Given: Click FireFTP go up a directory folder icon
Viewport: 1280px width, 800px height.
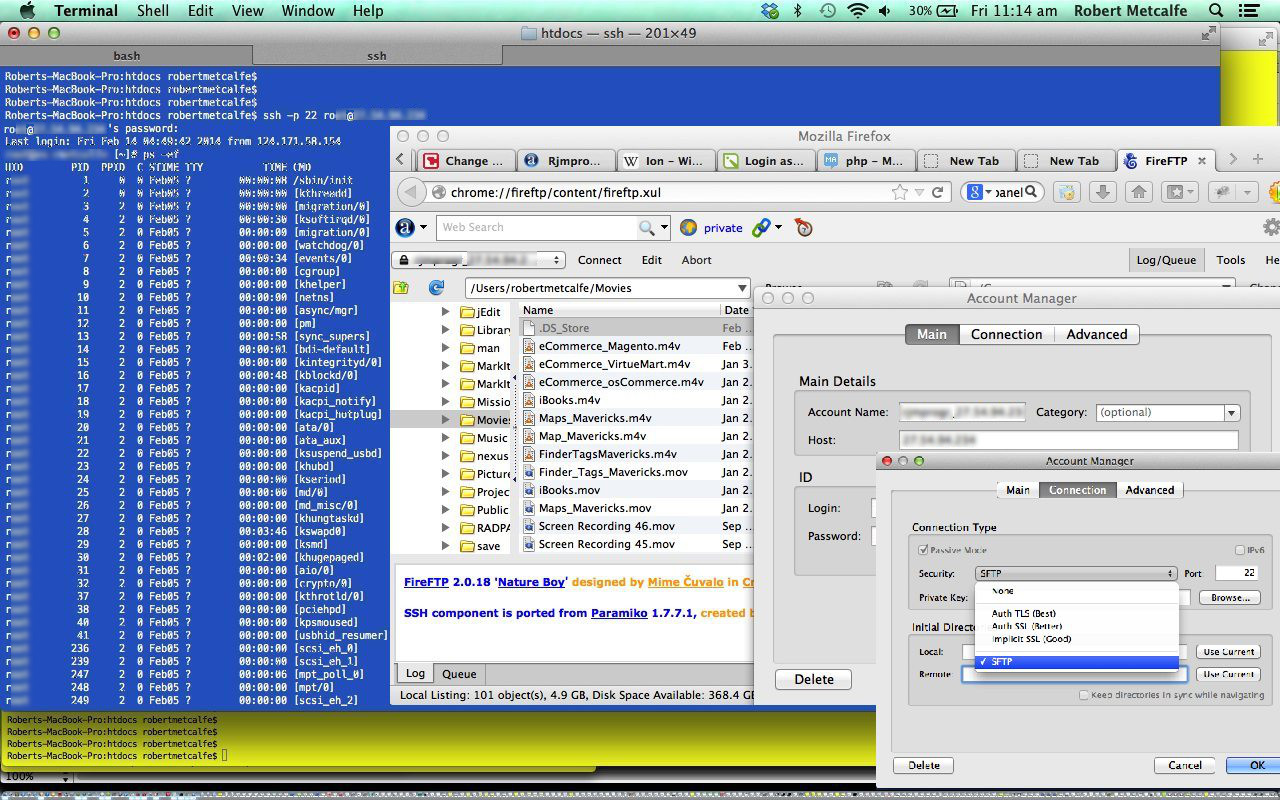Looking at the screenshot, I should click(401, 288).
